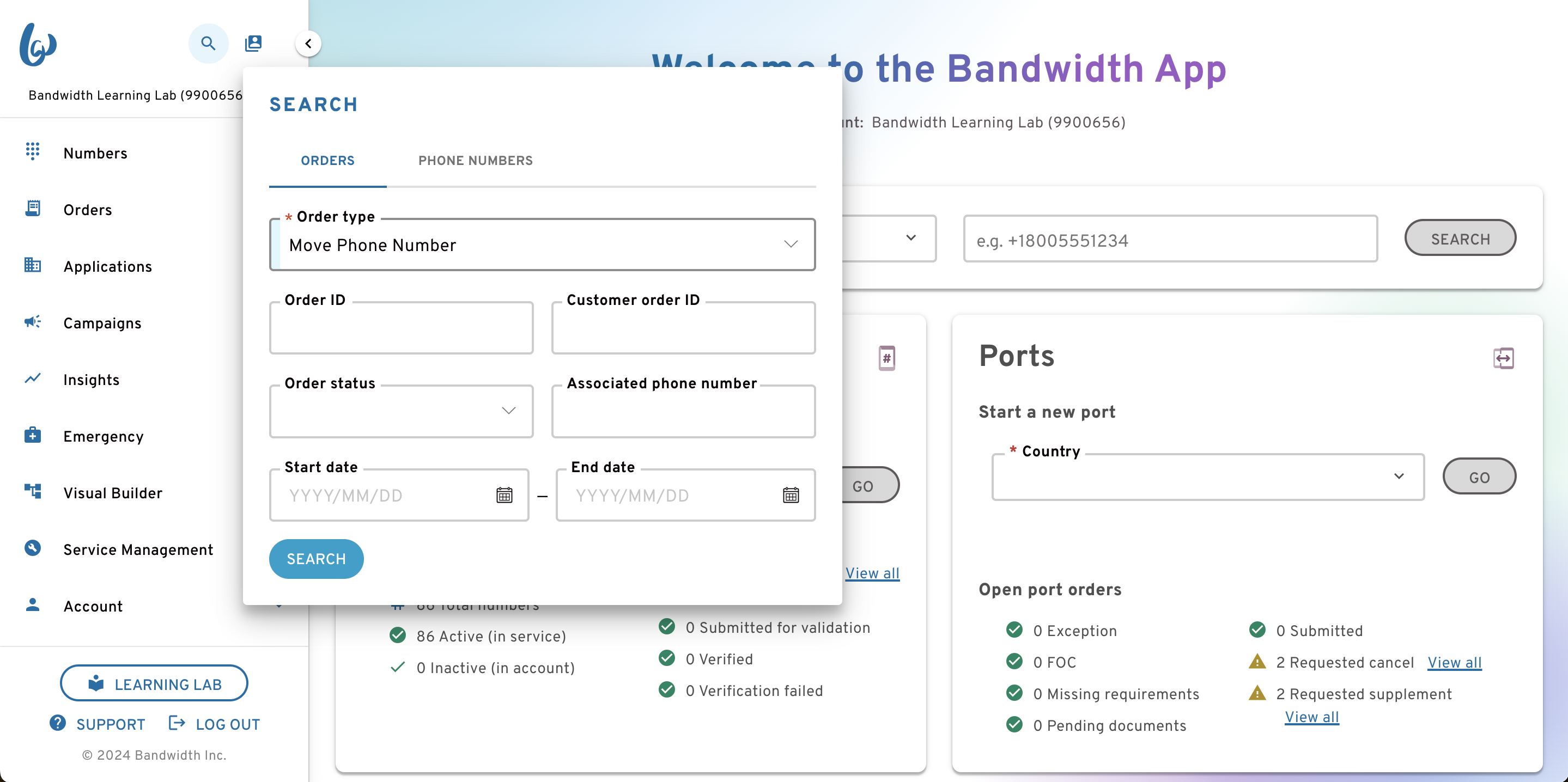Open the Start date calendar picker icon
Screen dimensions: 1568x782
pos(504,496)
